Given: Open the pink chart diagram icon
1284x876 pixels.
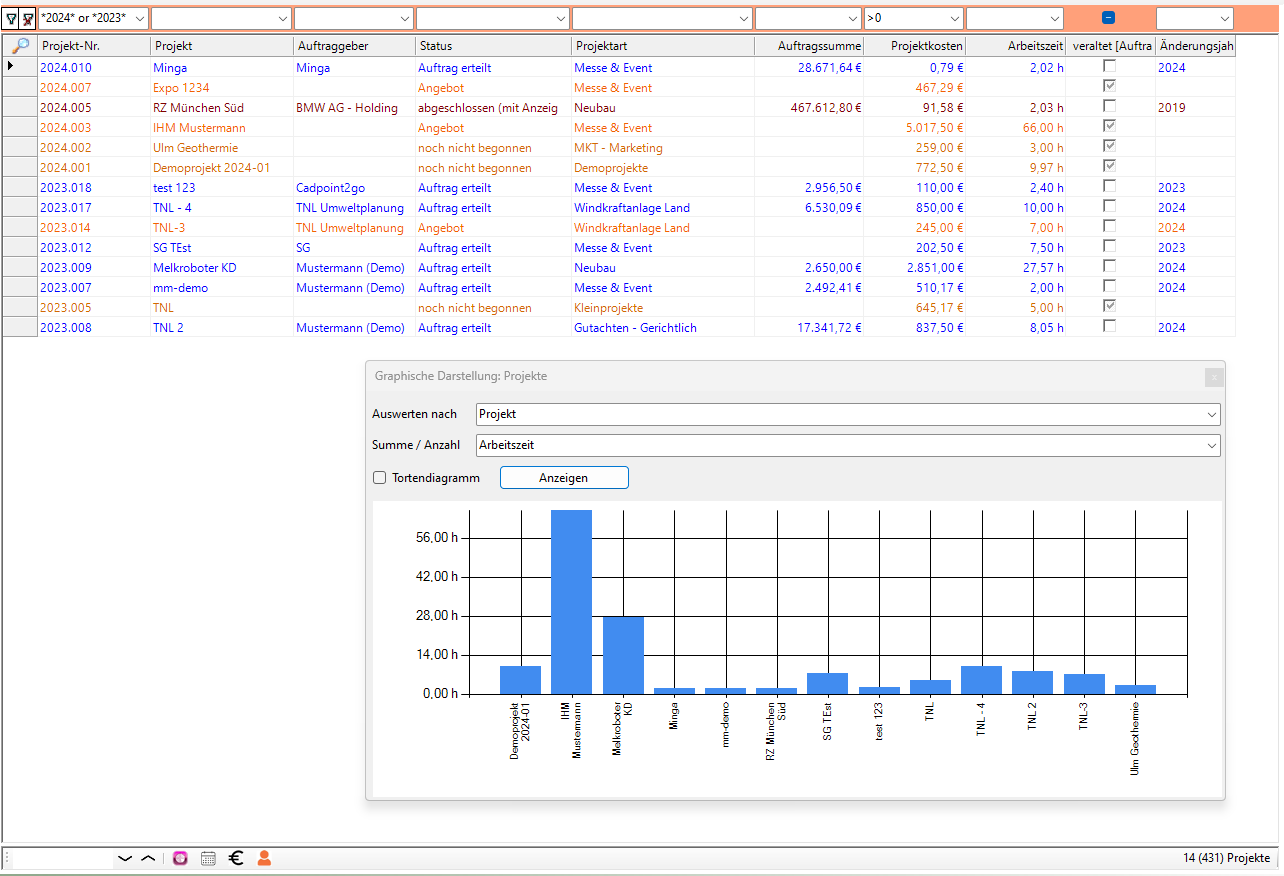Looking at the screenshot, I should (180, 858).
